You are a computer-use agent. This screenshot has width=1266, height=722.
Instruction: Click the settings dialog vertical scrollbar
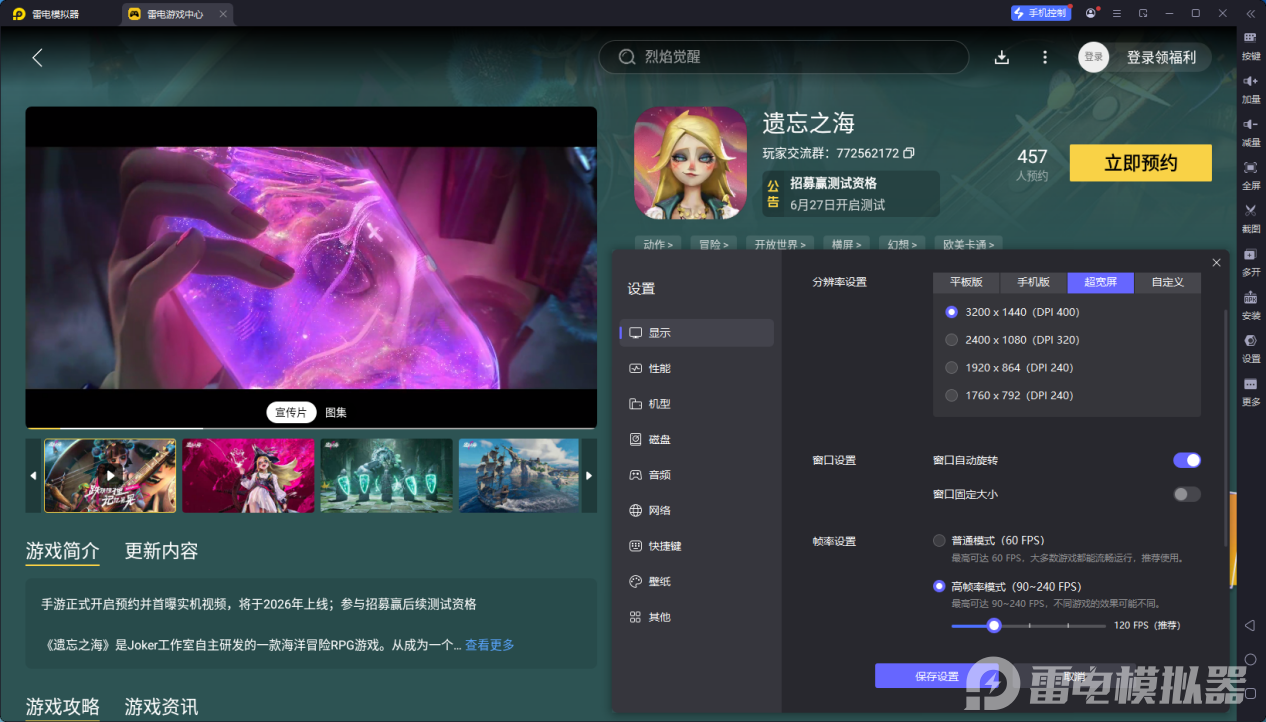[x=1226, y=430]
